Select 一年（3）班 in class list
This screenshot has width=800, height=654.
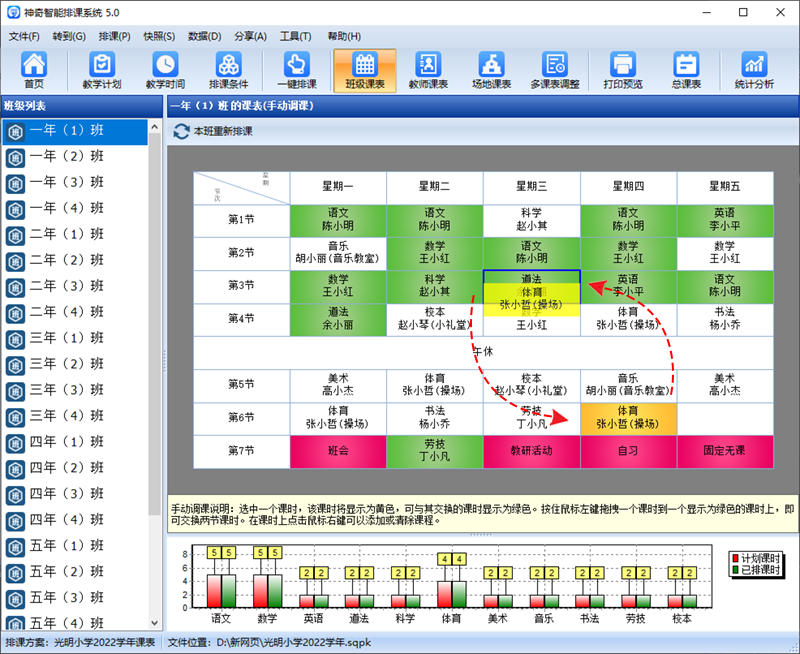click(x=75, y=183)
